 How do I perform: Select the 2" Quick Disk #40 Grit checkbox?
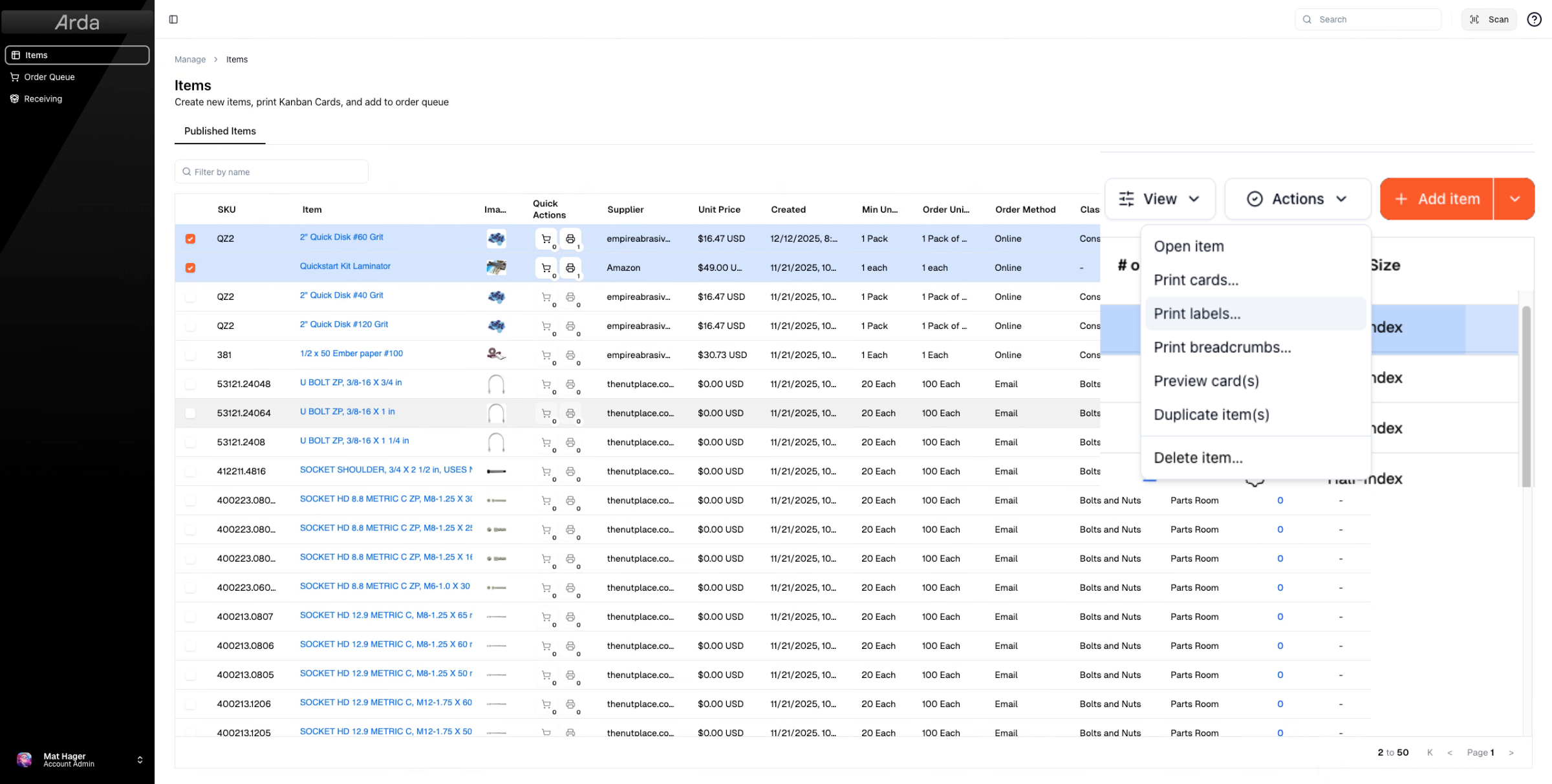click(190, 297)
